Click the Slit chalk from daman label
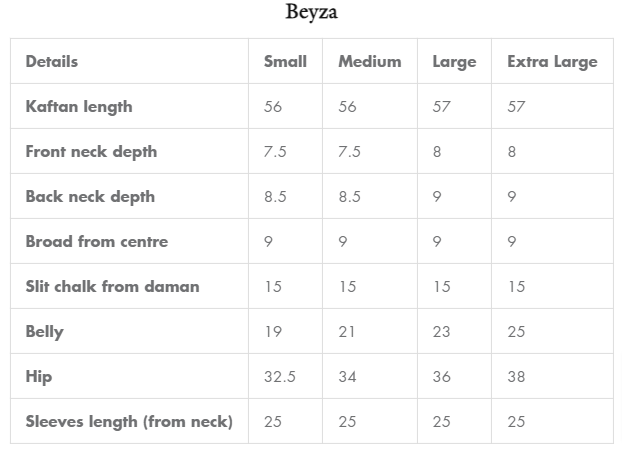622x468 pixels. tap(112, 286)
